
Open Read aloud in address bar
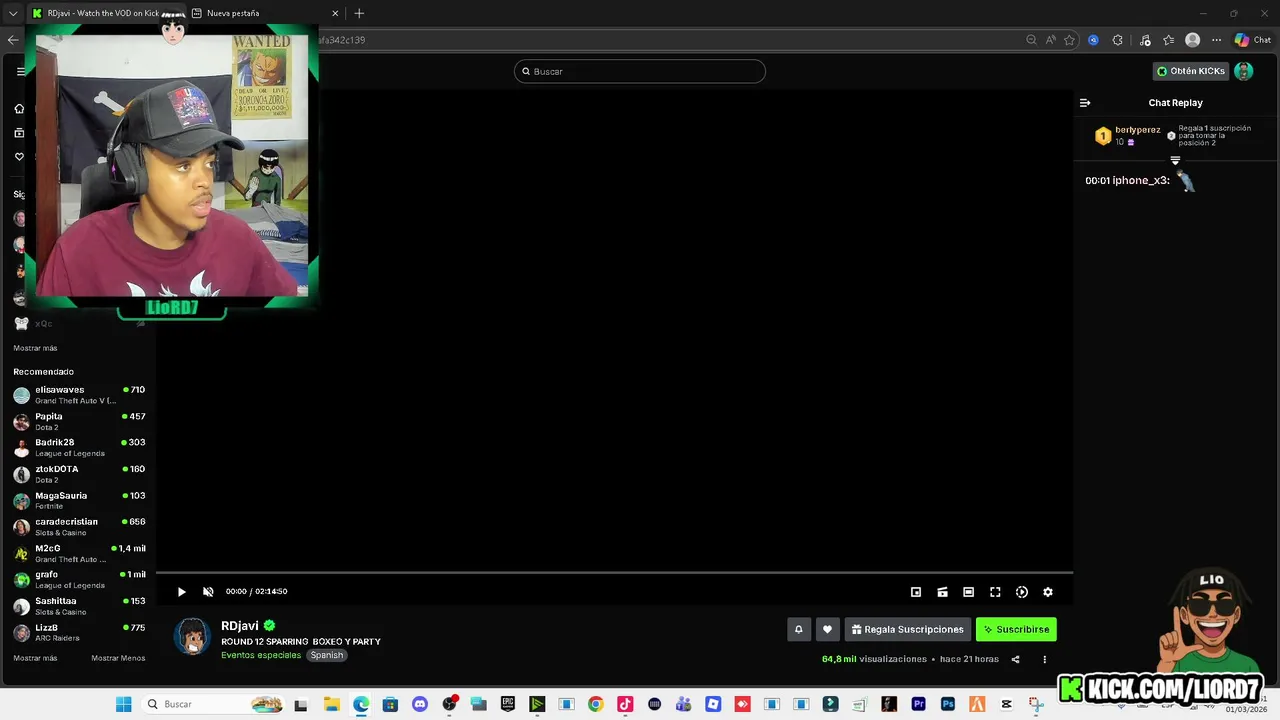point(1050,40)
